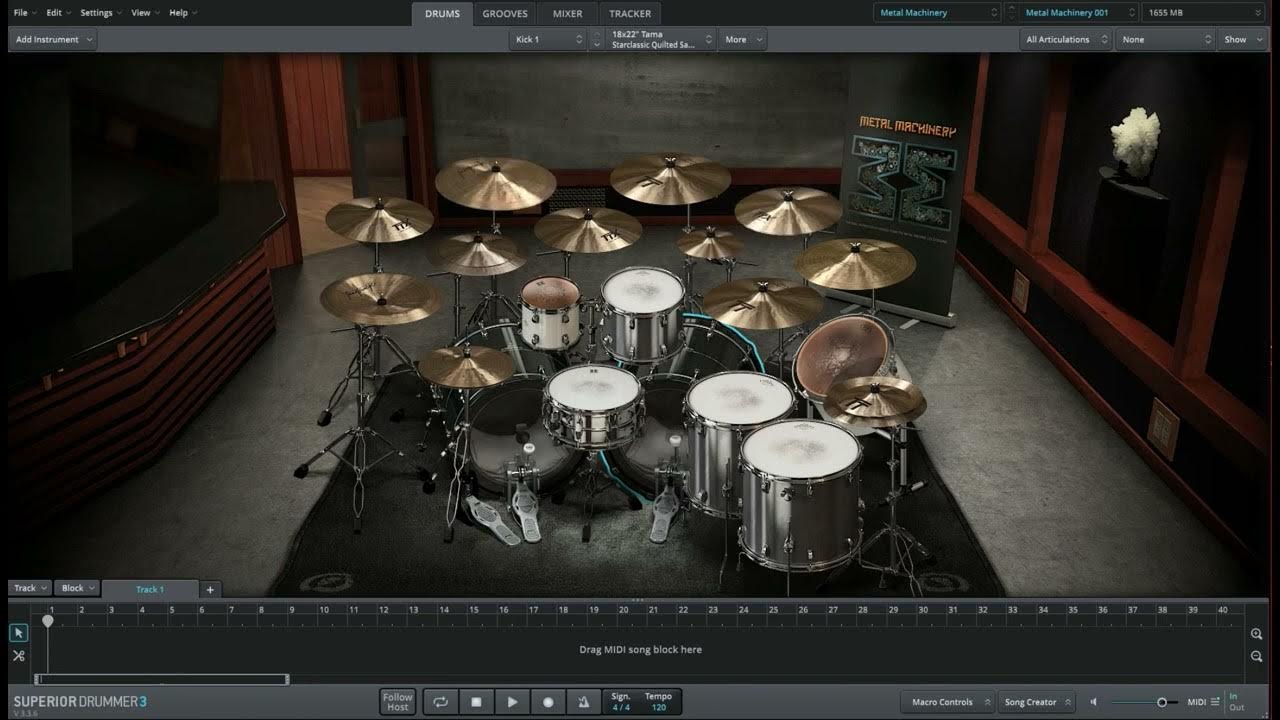The width and height of the screenshot is (1280, 720).
Task: Toggle the metronome
Action: coord(583,702)
